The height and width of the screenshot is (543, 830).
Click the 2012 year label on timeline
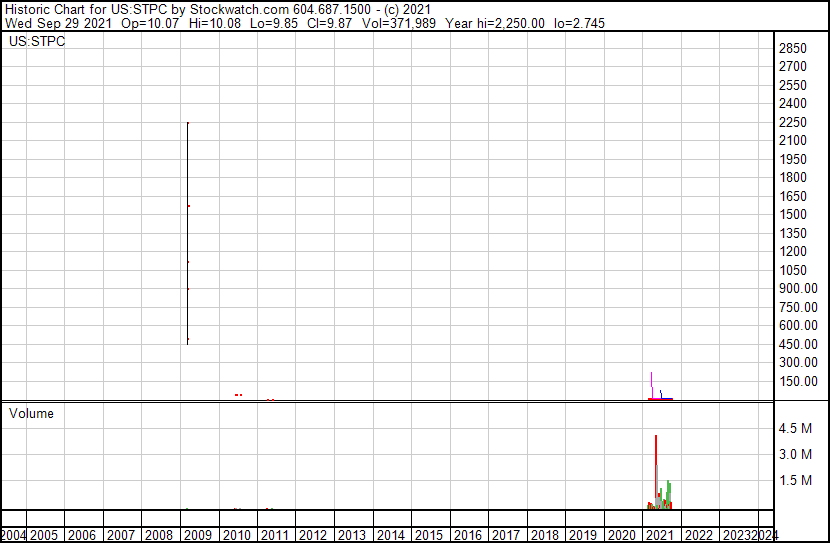pos(313,535)
